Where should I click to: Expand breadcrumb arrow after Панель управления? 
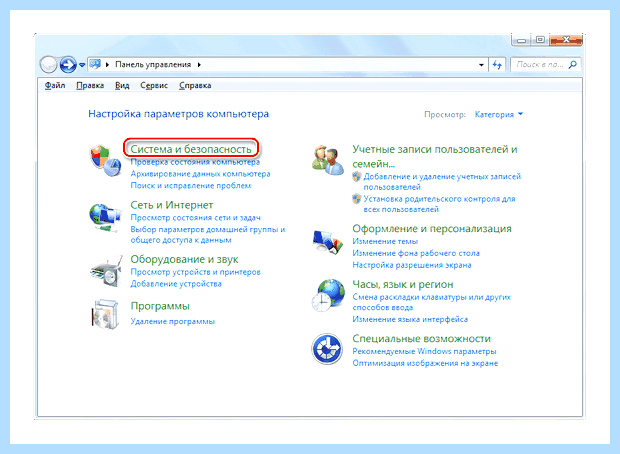point(199,64)
